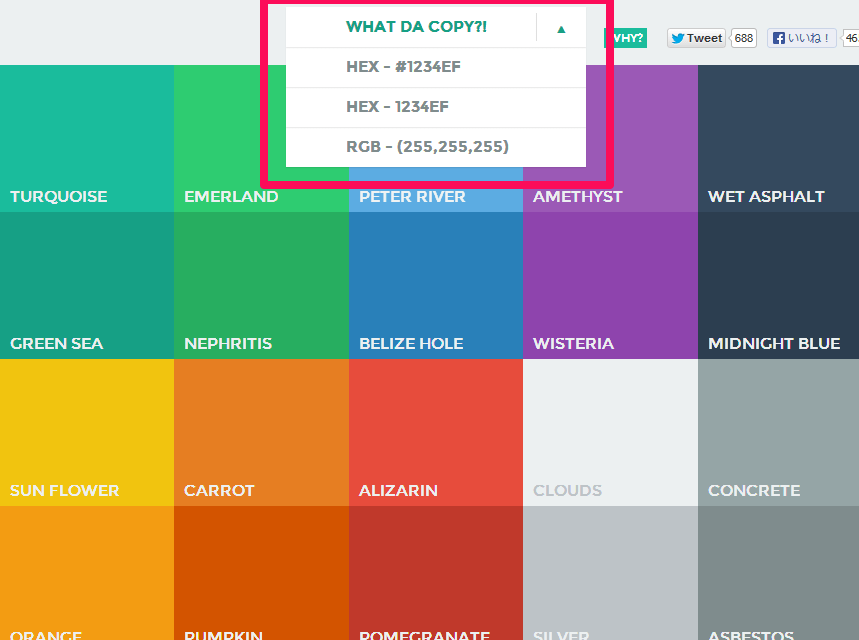Image resolution: width=859 pixels, height=640 pixels.
Task: Open the WHAT DA COPY?! dropdown
Action: pyautogui.click(x=417, y=27)
